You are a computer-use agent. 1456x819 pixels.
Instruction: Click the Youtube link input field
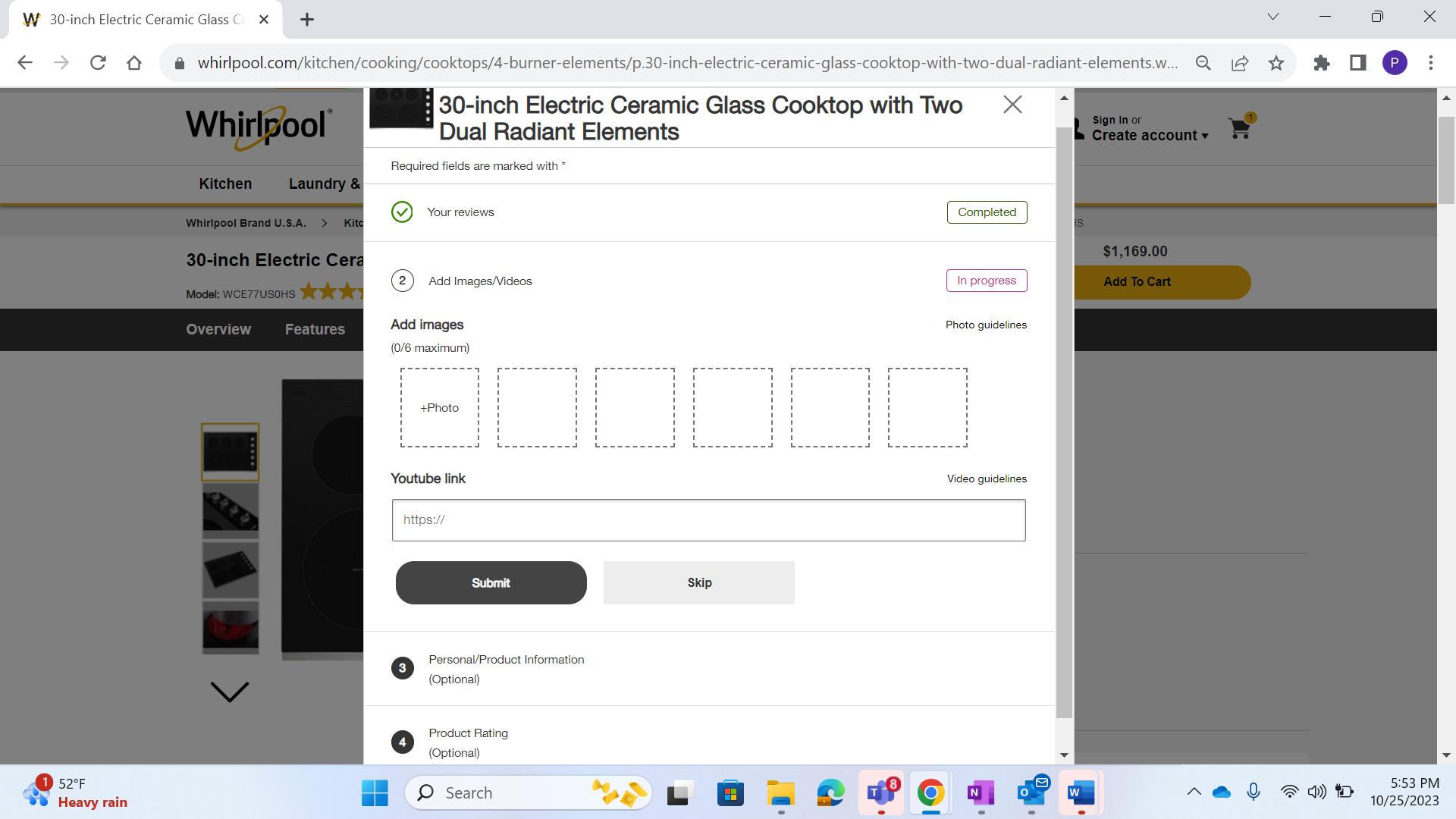(709, 520)
